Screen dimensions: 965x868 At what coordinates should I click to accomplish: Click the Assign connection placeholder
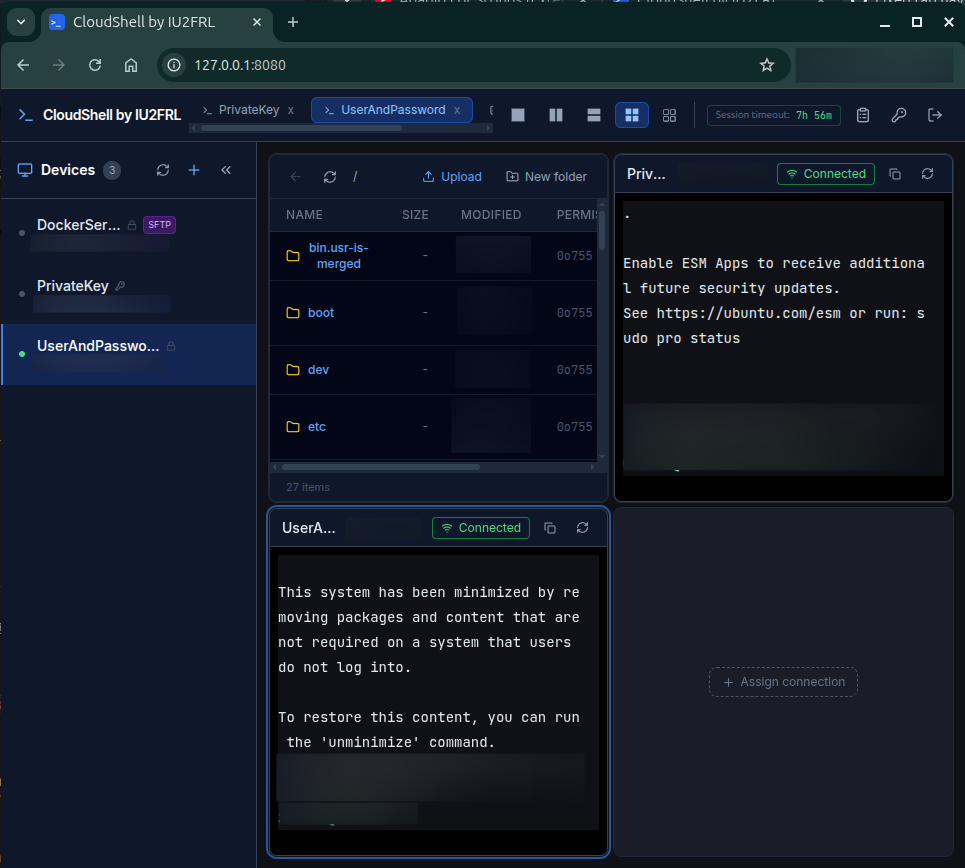coord(783,682)
